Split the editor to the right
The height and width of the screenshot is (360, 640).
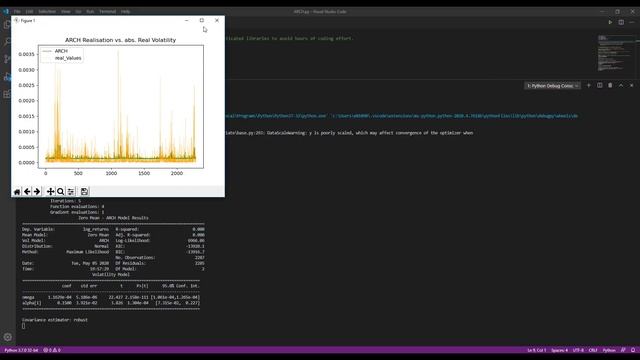(x=621, y=22)
